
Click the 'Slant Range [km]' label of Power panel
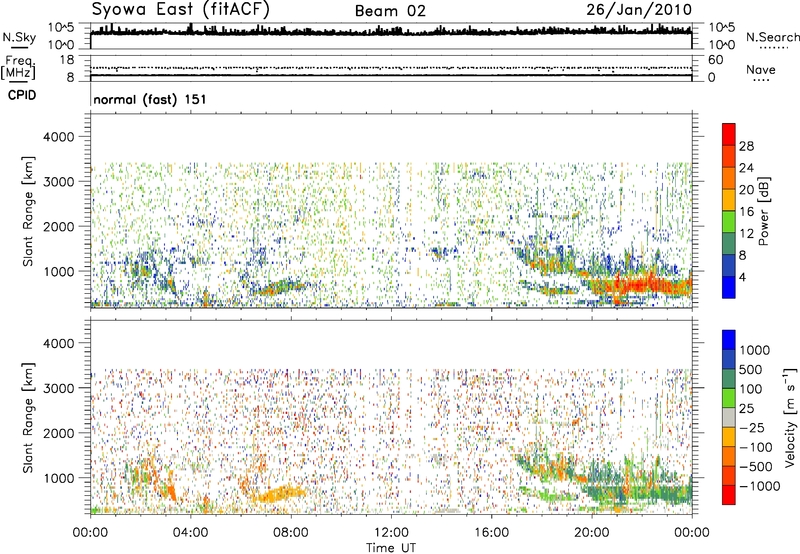click(x=28, y=211)
